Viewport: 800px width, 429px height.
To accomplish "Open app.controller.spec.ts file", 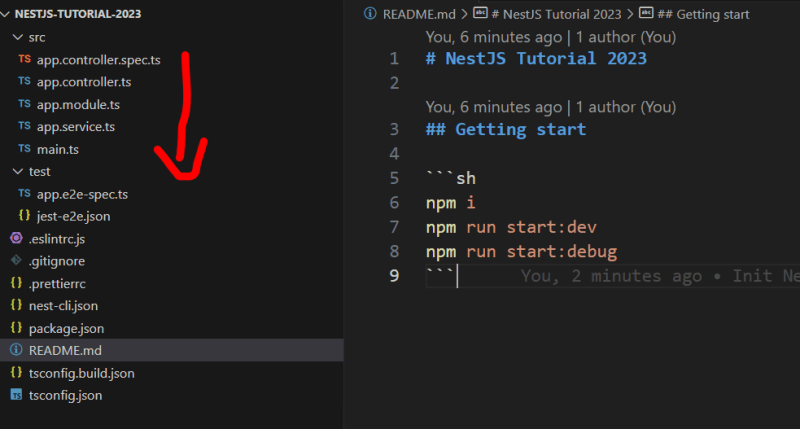I will [98, 60].
